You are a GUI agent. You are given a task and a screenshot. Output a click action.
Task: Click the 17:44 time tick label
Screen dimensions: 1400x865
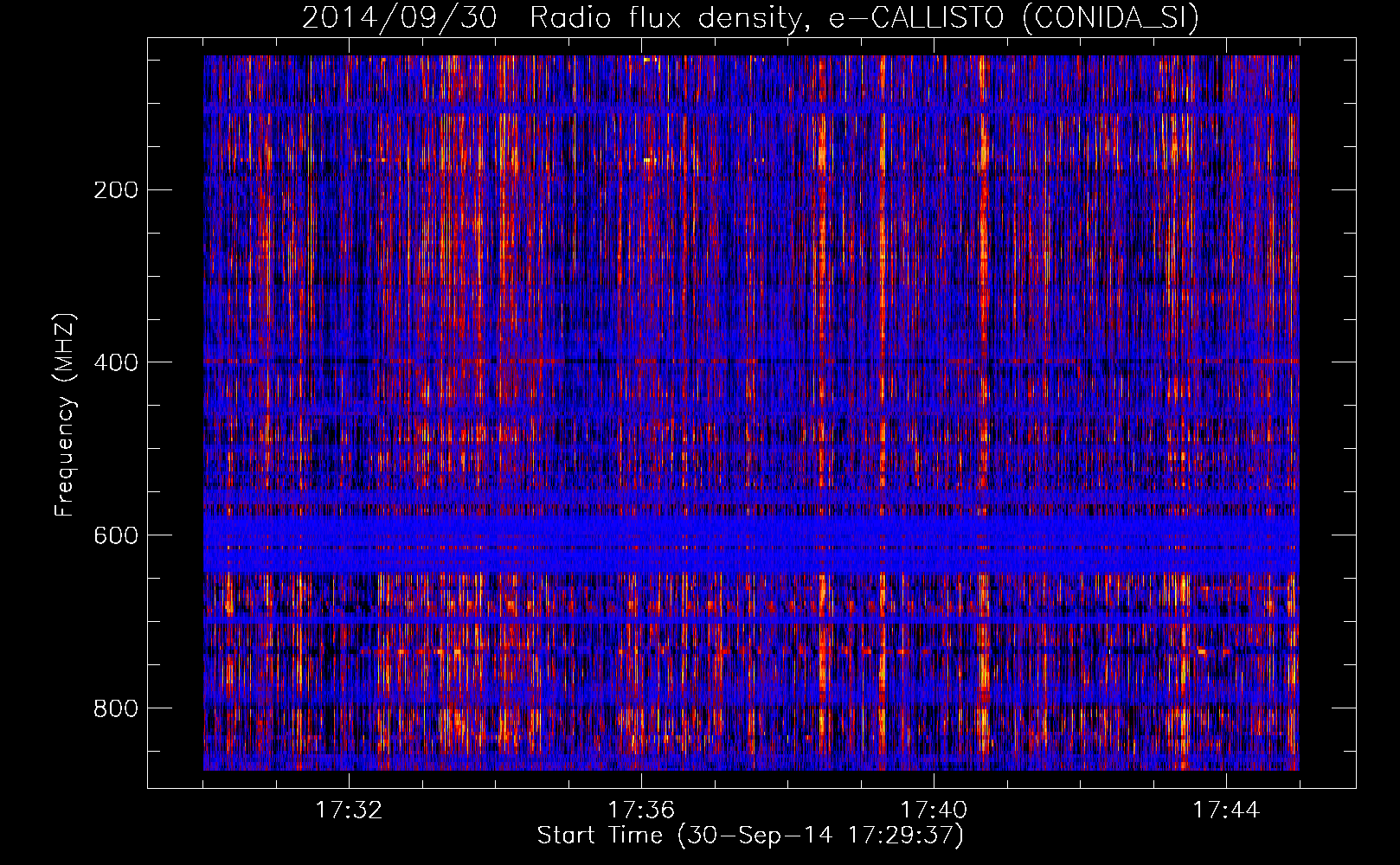[1226, 811]
